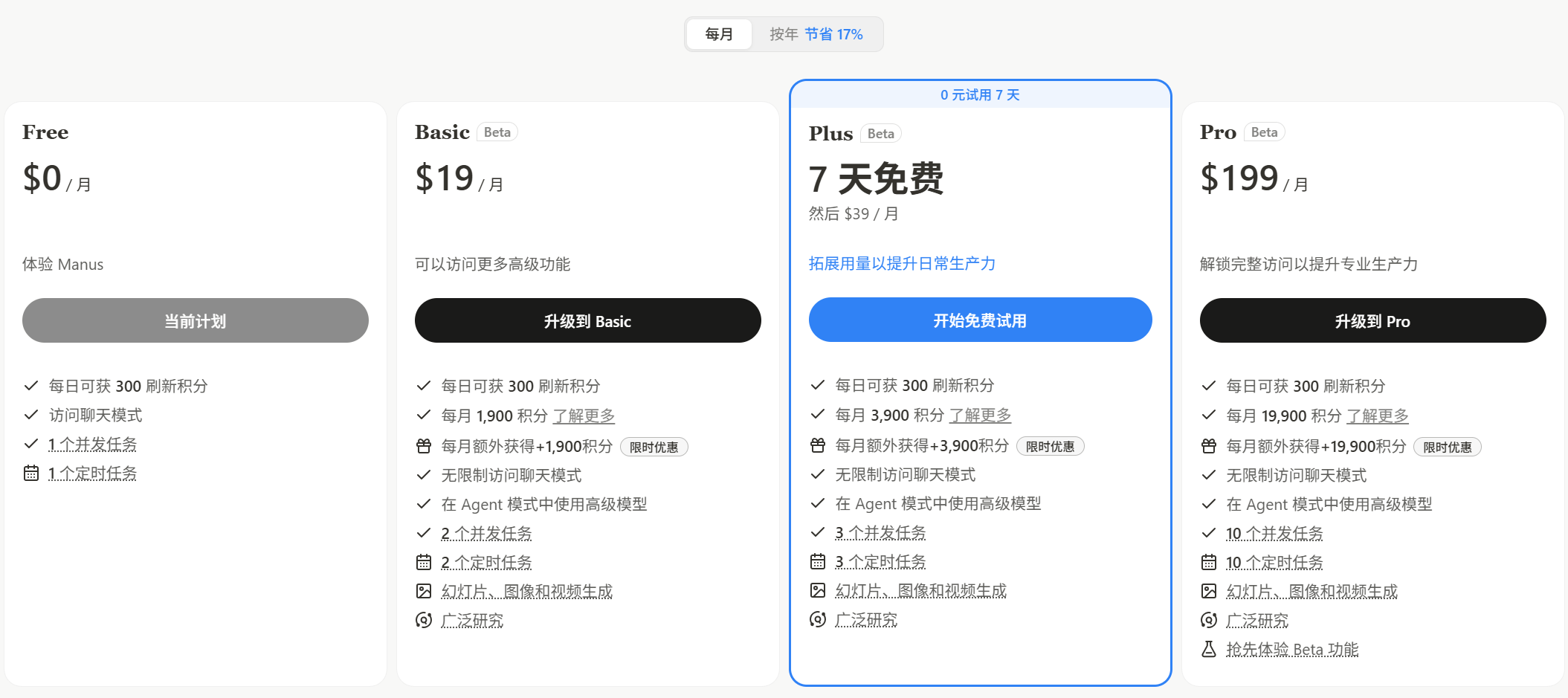Select the 每月 billing tab

(x=719, y=34)
